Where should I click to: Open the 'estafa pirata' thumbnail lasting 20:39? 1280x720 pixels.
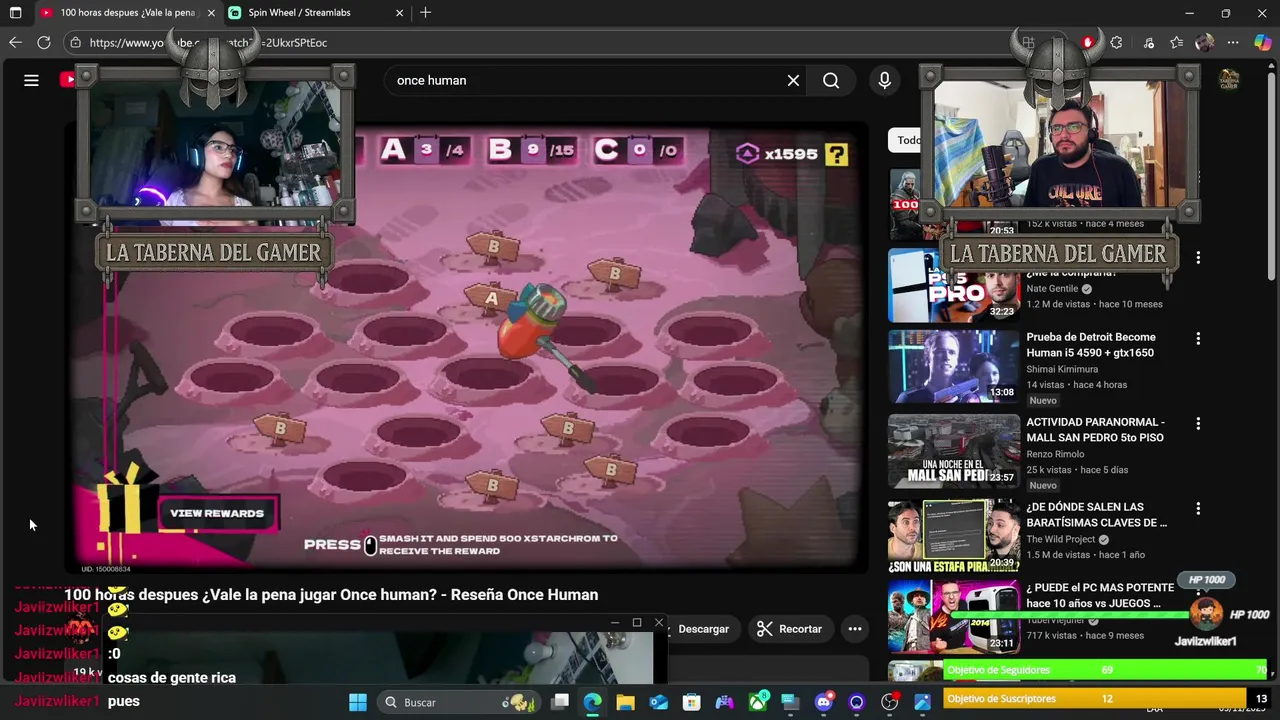[954, 537]
